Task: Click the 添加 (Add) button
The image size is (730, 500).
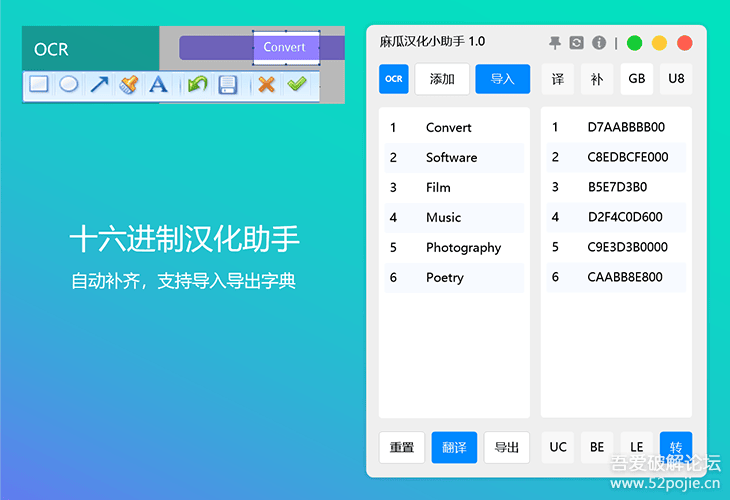Action: [x=442, y=79]
